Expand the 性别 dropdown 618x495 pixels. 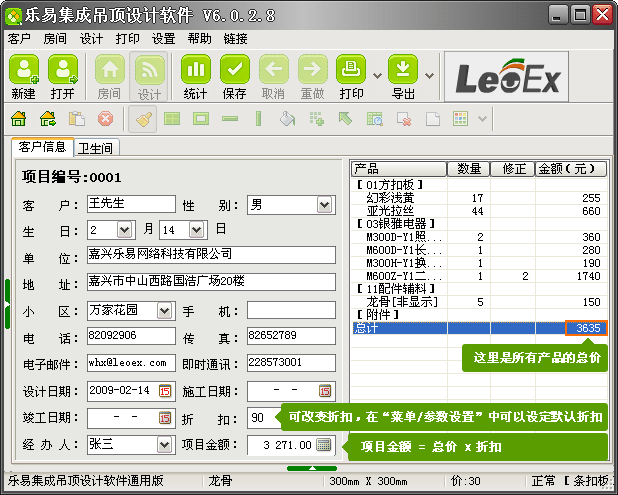[324, 205]
